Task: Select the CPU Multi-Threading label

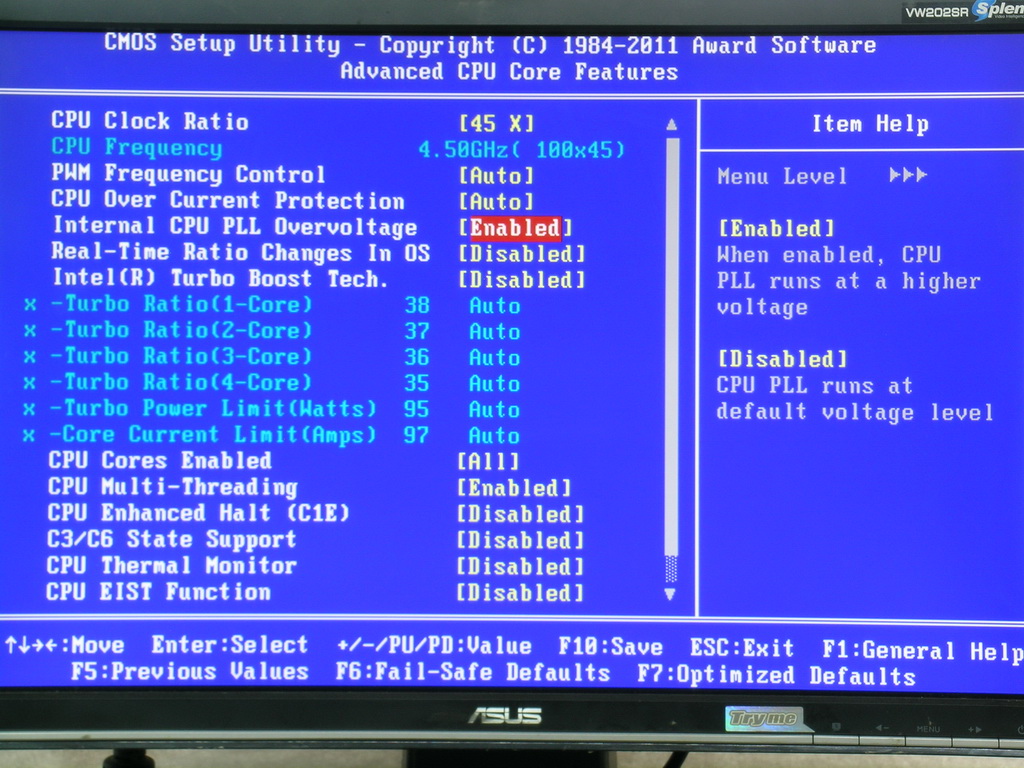Action: [173, 487]
